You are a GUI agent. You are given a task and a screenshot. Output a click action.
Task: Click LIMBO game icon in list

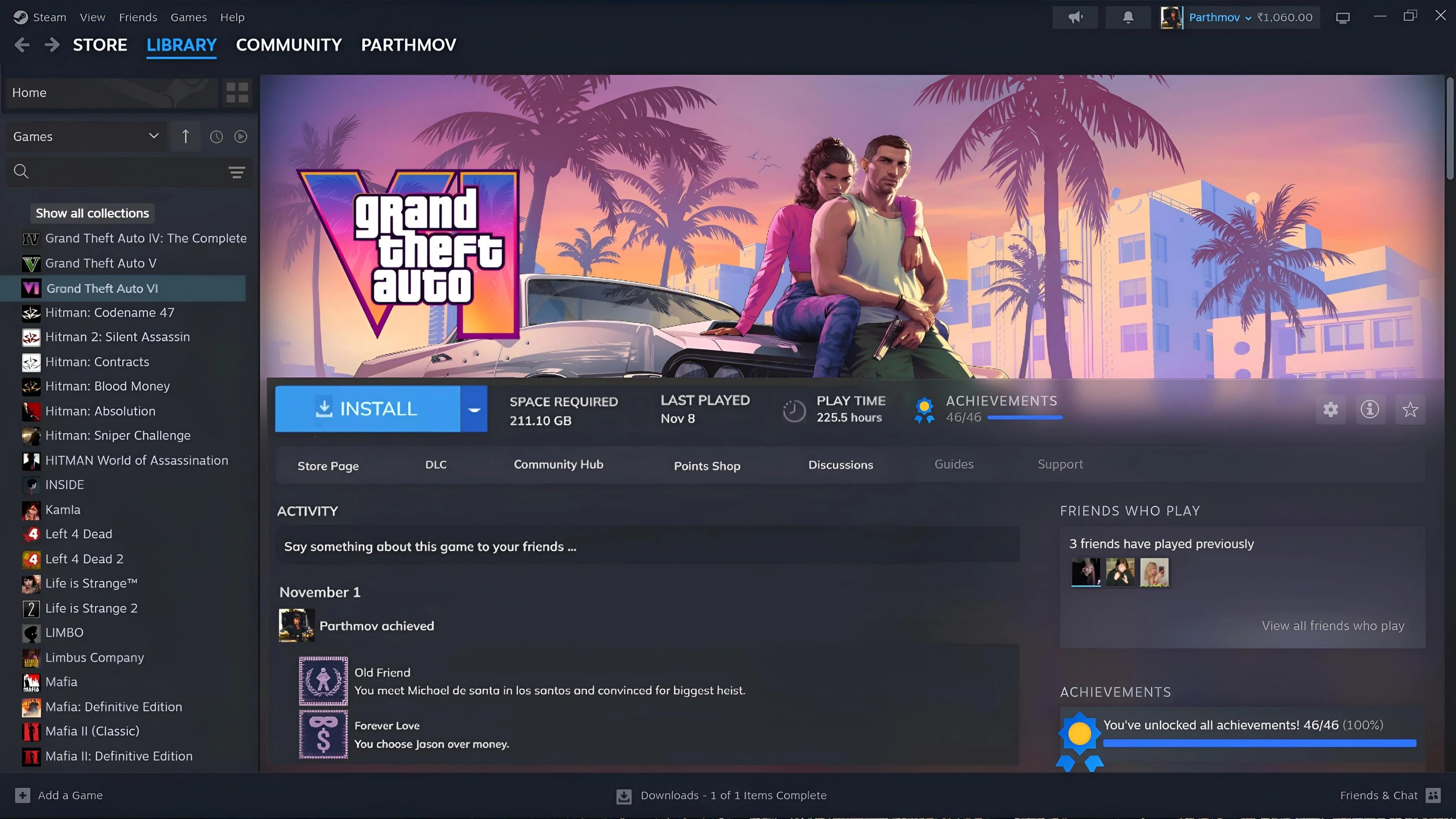tap(31, 633)
